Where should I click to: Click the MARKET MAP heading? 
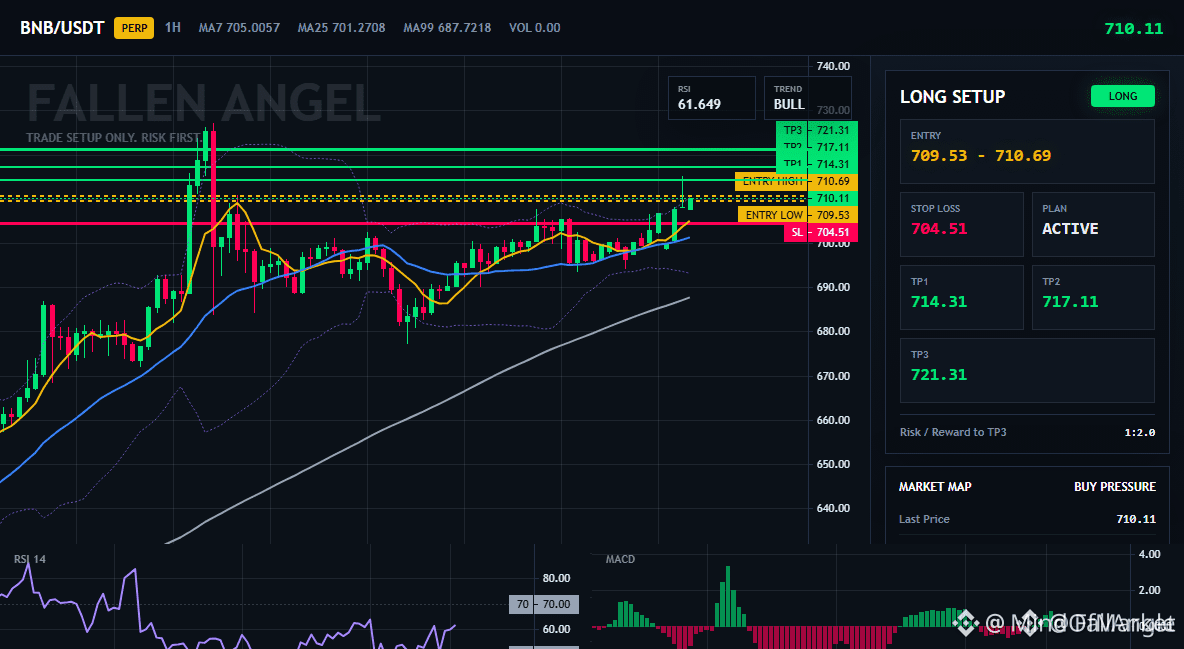935,487
